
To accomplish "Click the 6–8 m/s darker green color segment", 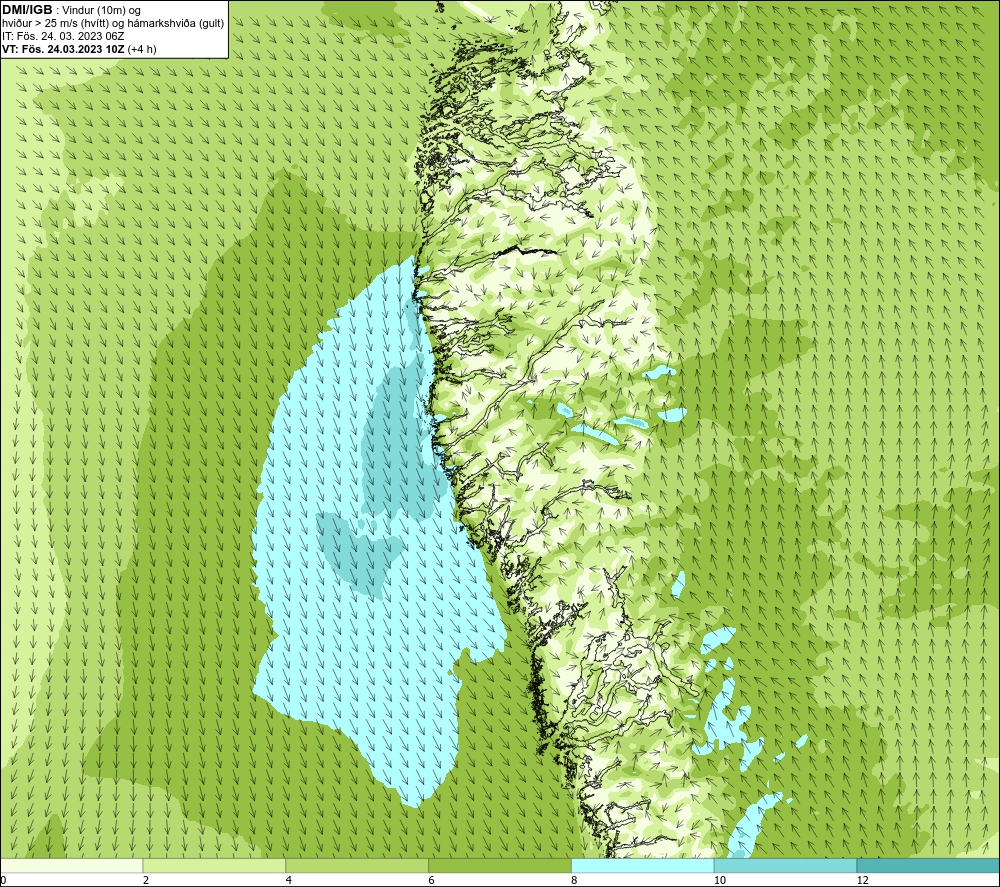I will pos(500,865).
